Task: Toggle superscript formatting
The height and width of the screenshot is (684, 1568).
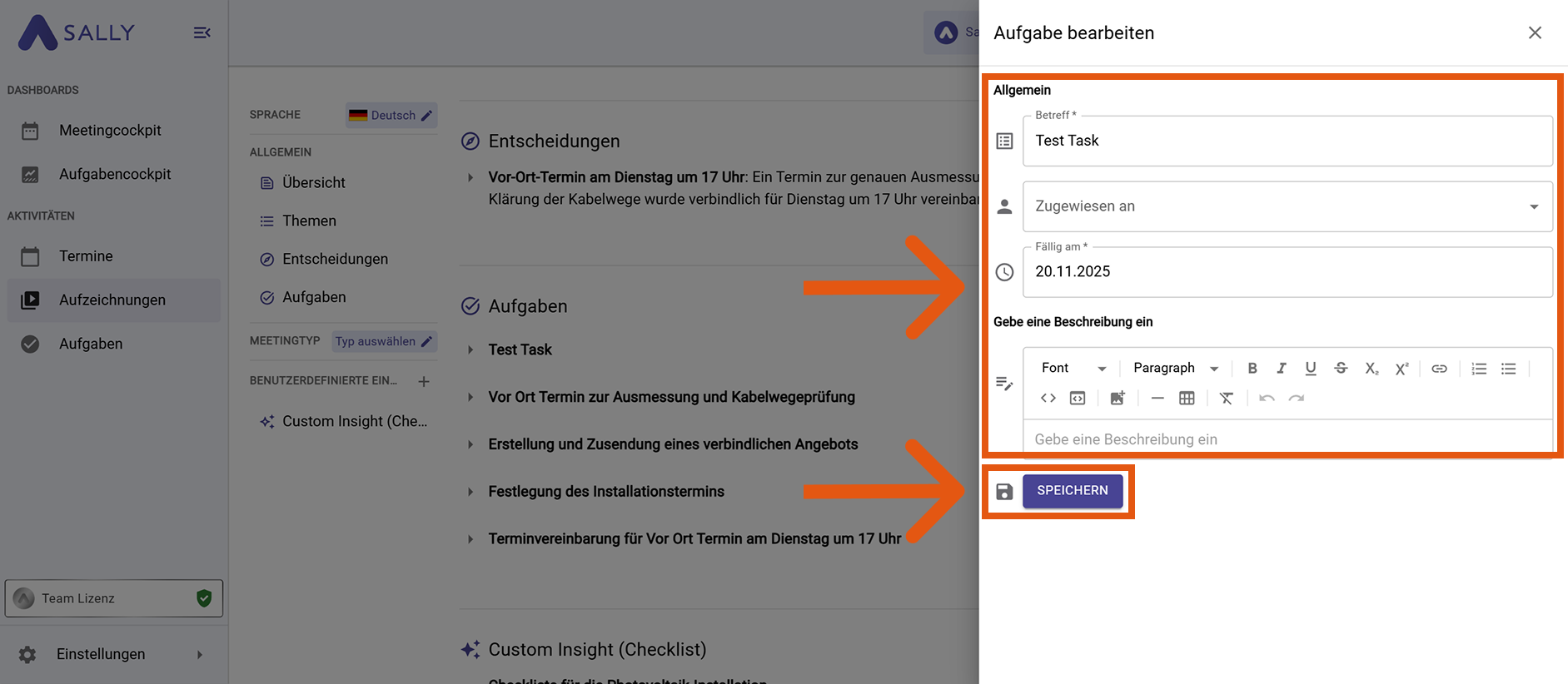Action: click(x=1401, y=369)
